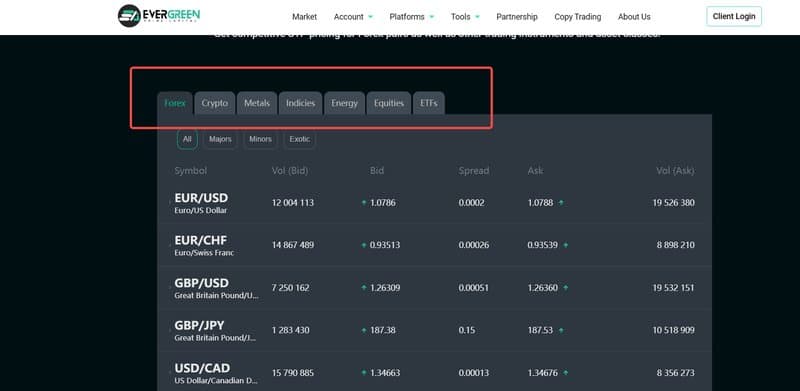Viewport: 800px width, 391px height.
Task: Switch to the Indicies tab
Action: click(301, 103)
